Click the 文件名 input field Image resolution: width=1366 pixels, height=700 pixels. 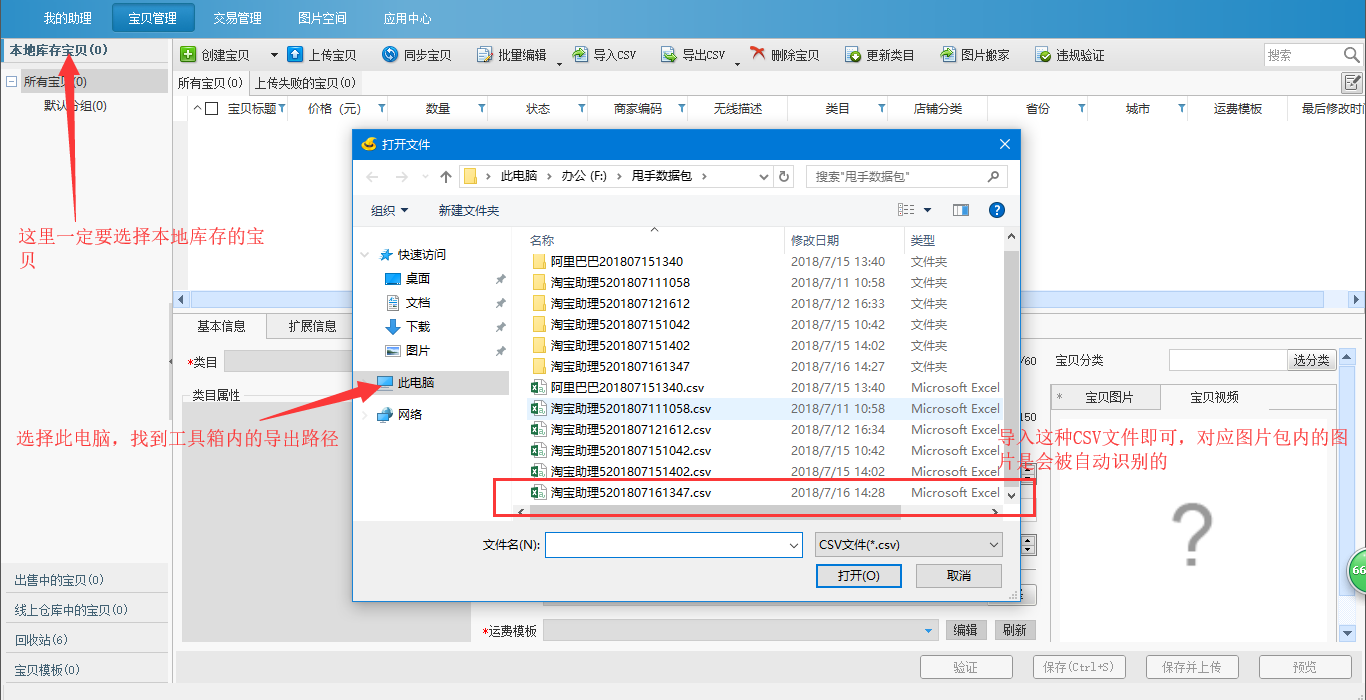[673, 545]
